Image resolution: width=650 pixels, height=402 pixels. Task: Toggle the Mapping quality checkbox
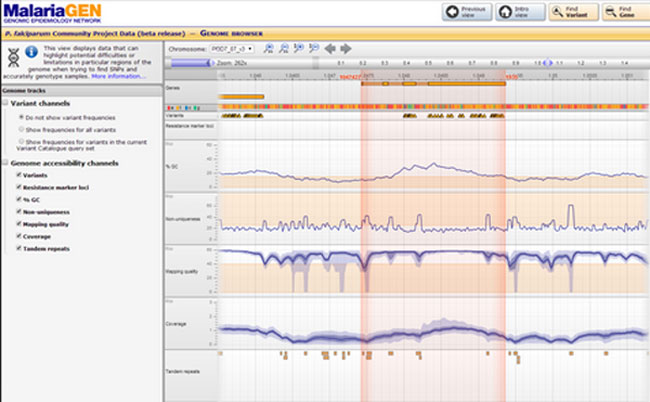[21, 223]
